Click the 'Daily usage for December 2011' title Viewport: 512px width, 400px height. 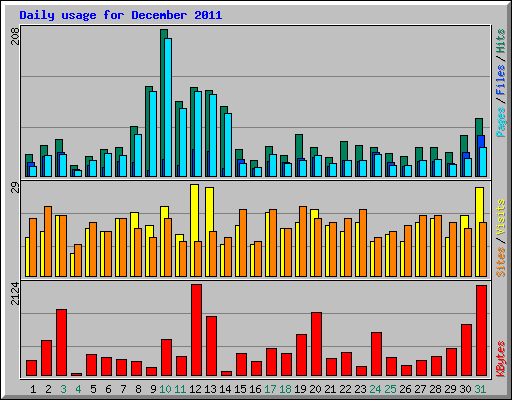tap(121, 15)
